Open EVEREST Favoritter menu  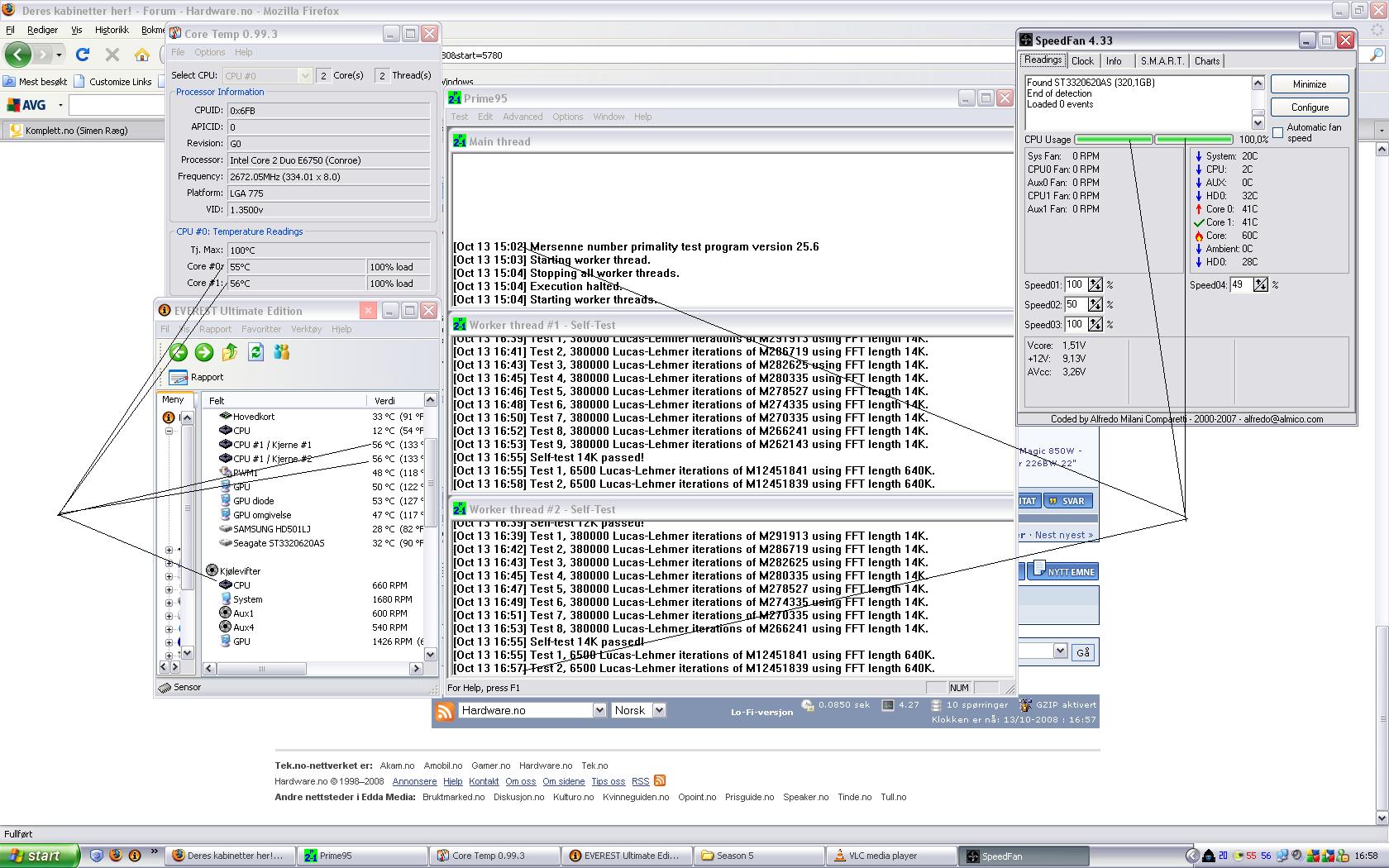click(261, 329)
